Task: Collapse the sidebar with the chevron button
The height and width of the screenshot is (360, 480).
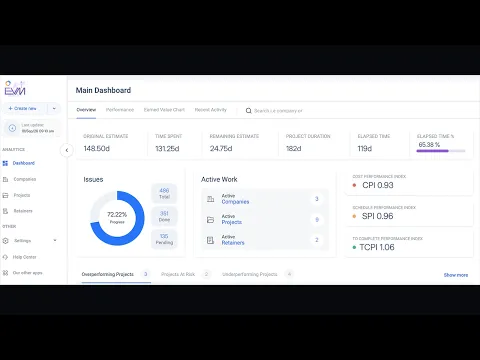Action: [x=67, y=150]
